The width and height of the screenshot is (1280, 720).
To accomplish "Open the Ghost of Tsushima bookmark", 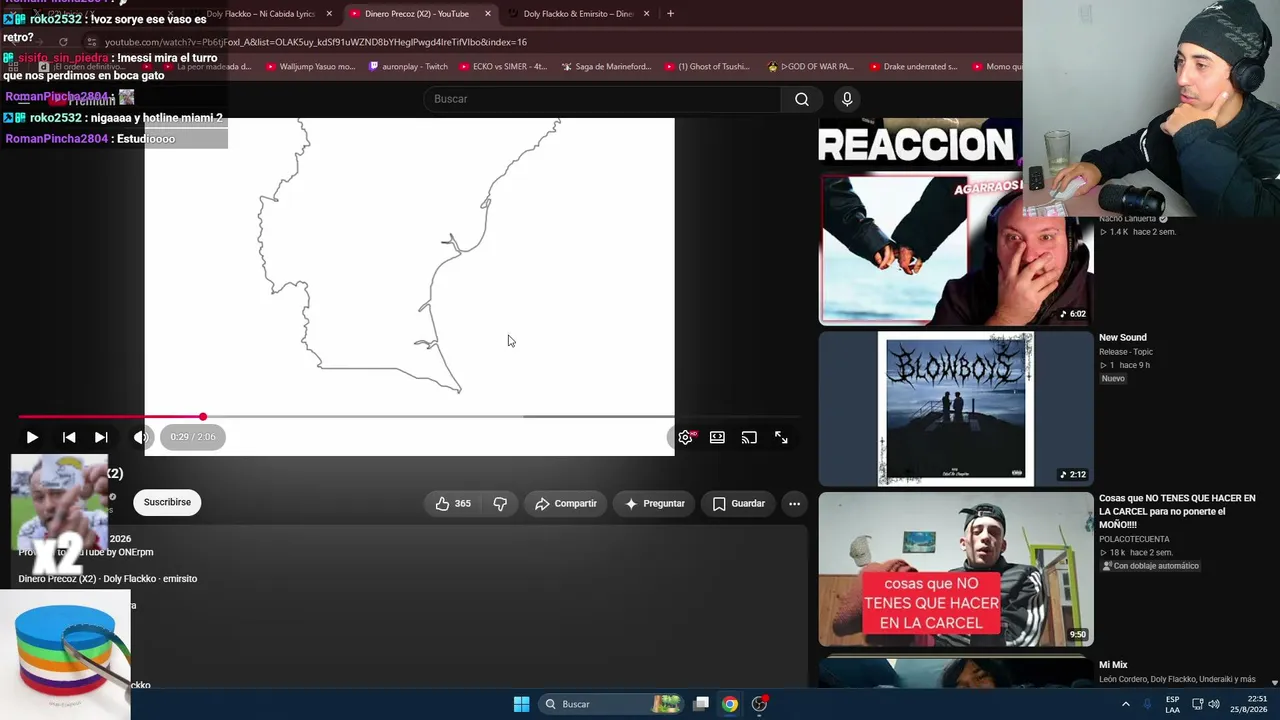I will (707, 67).
